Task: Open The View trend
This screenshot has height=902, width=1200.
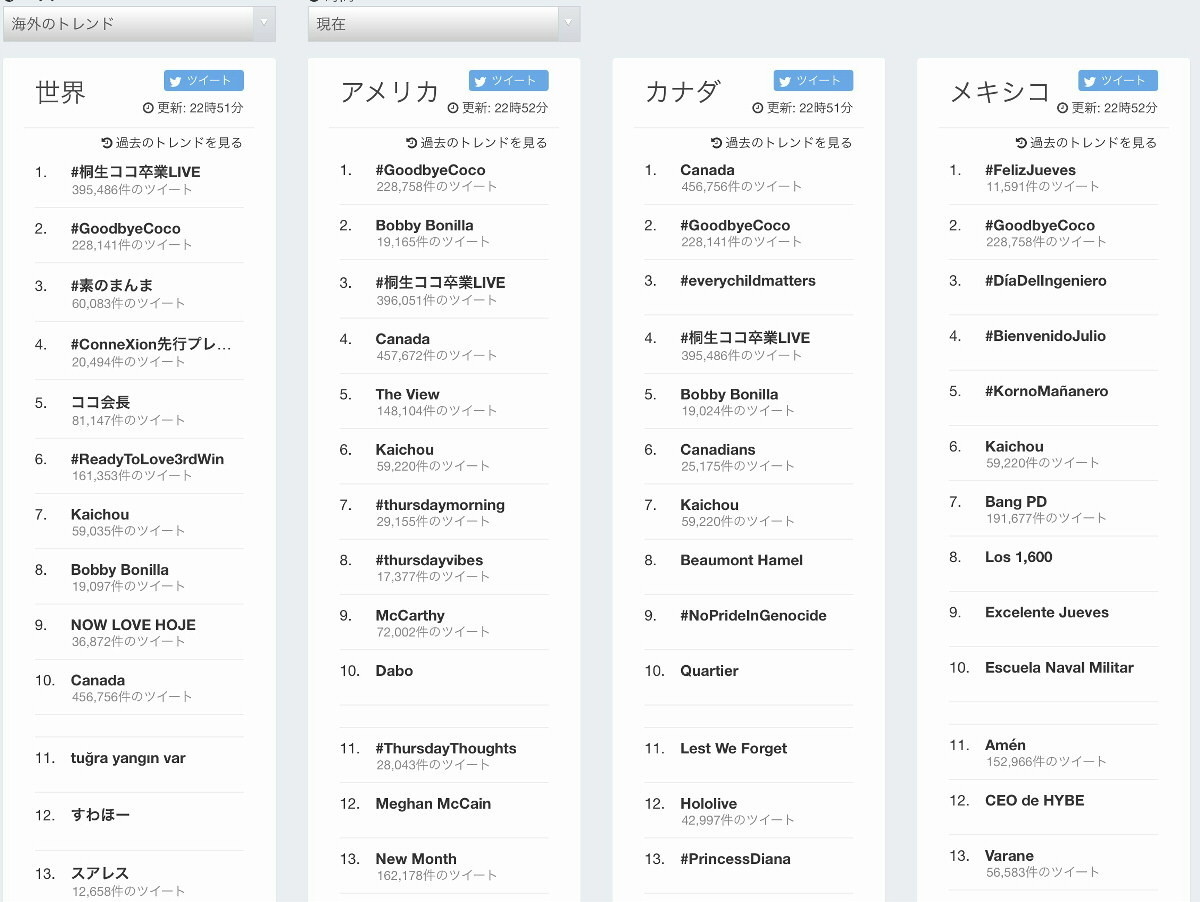Action: point(408,395)
